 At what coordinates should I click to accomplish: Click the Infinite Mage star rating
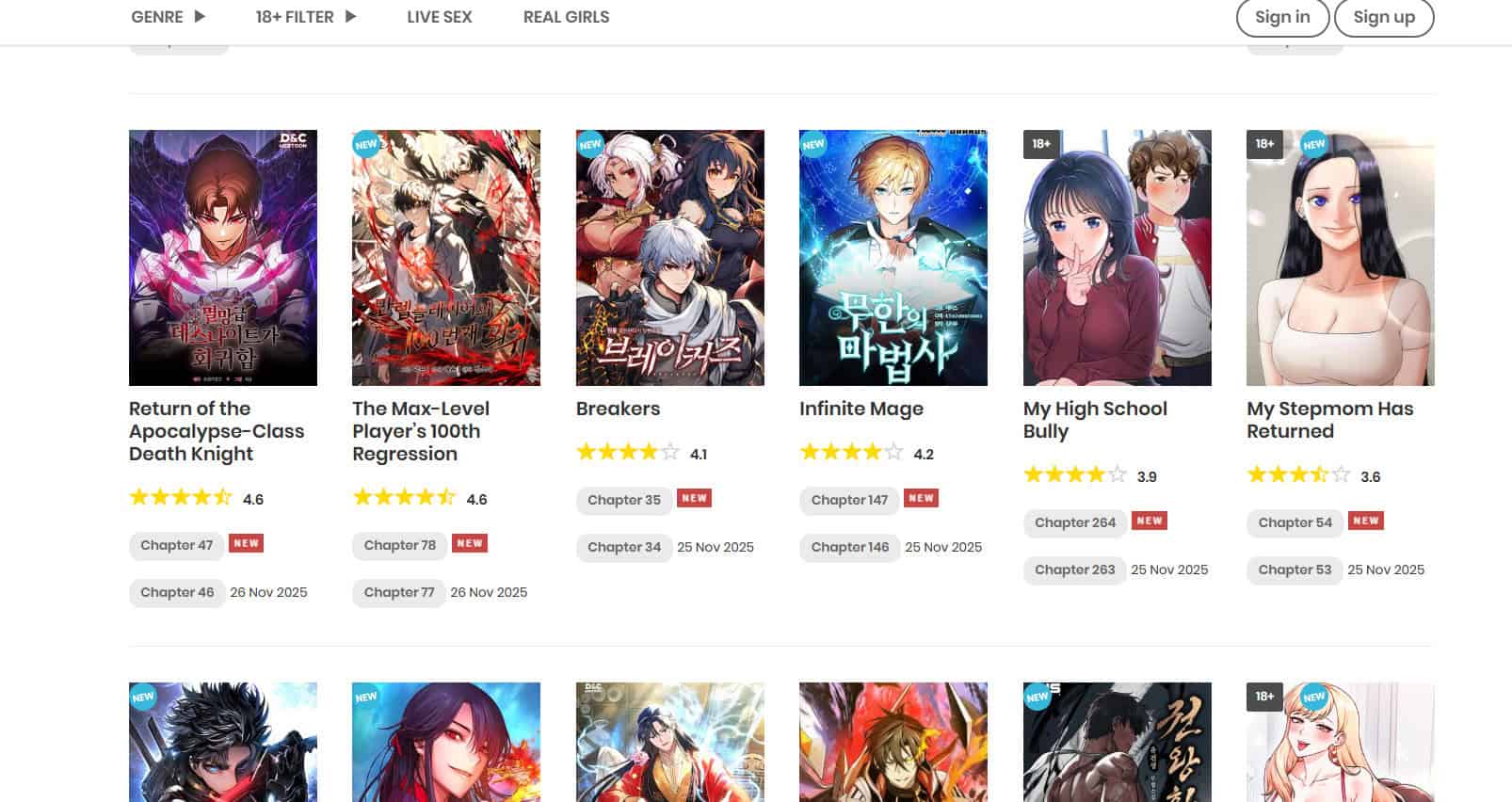point(851,453)
